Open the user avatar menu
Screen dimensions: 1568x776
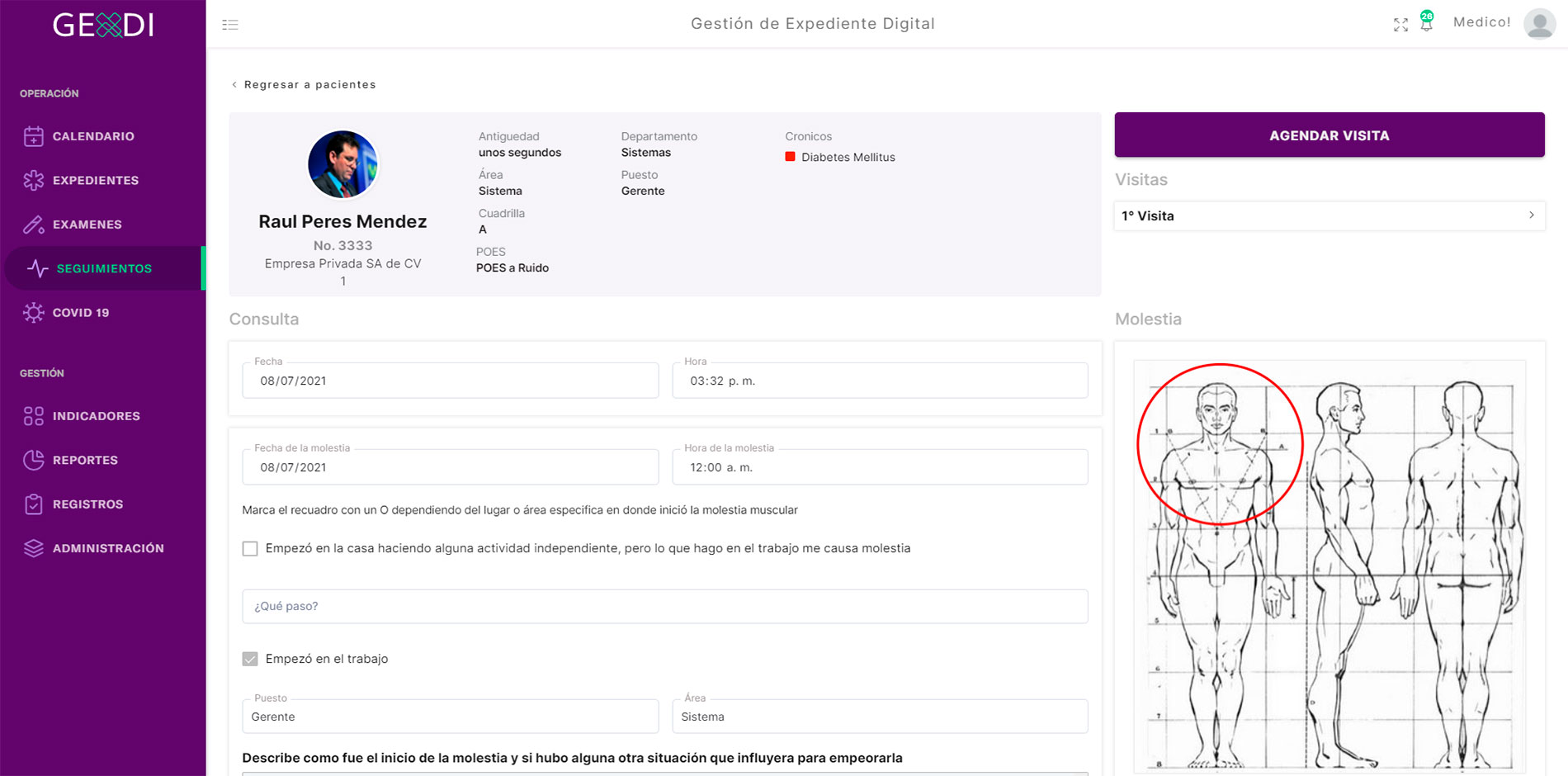pyautogui.click(x=1539, y=23)
